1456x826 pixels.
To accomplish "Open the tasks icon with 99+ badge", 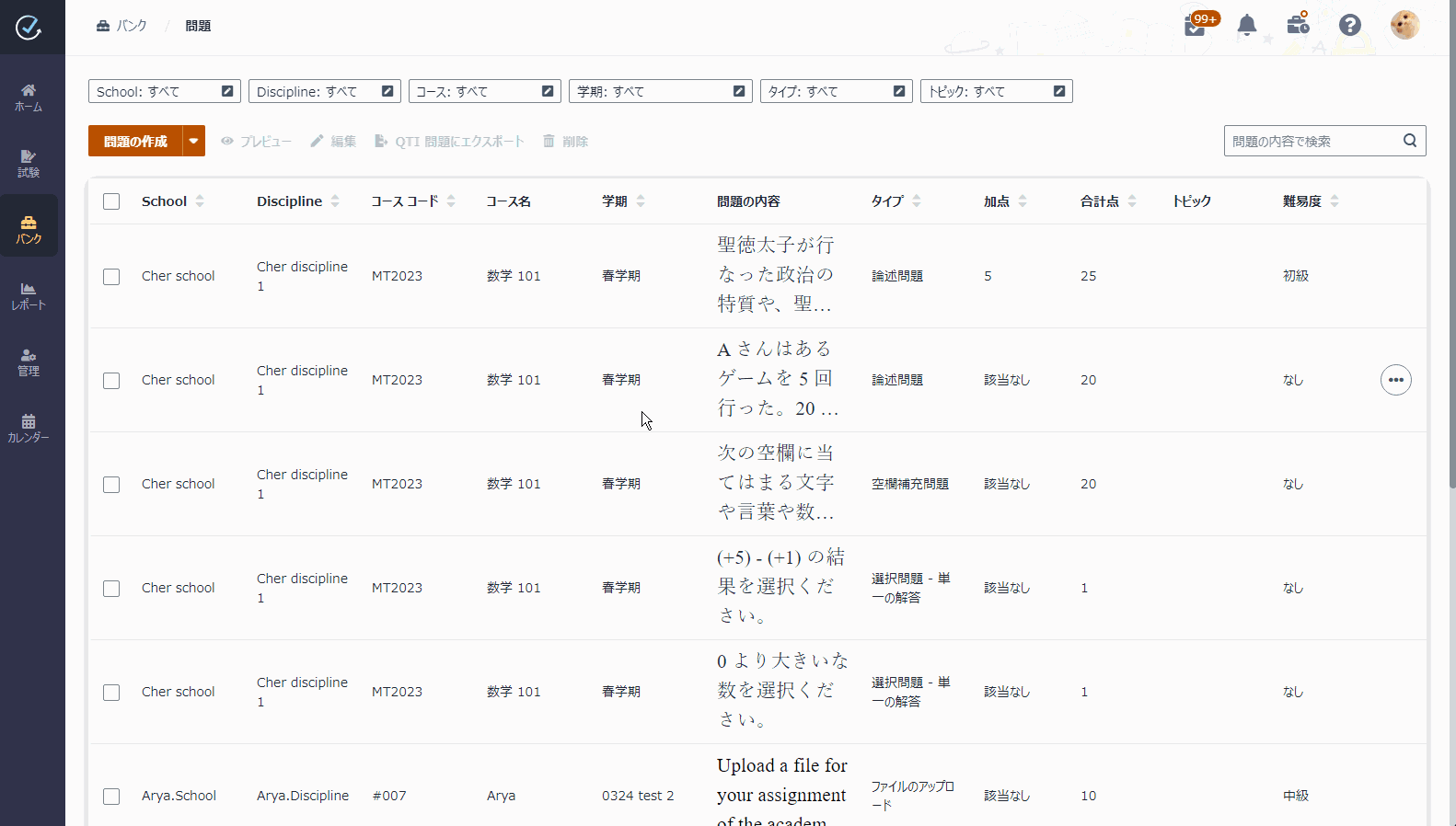I will [1196, 25].
